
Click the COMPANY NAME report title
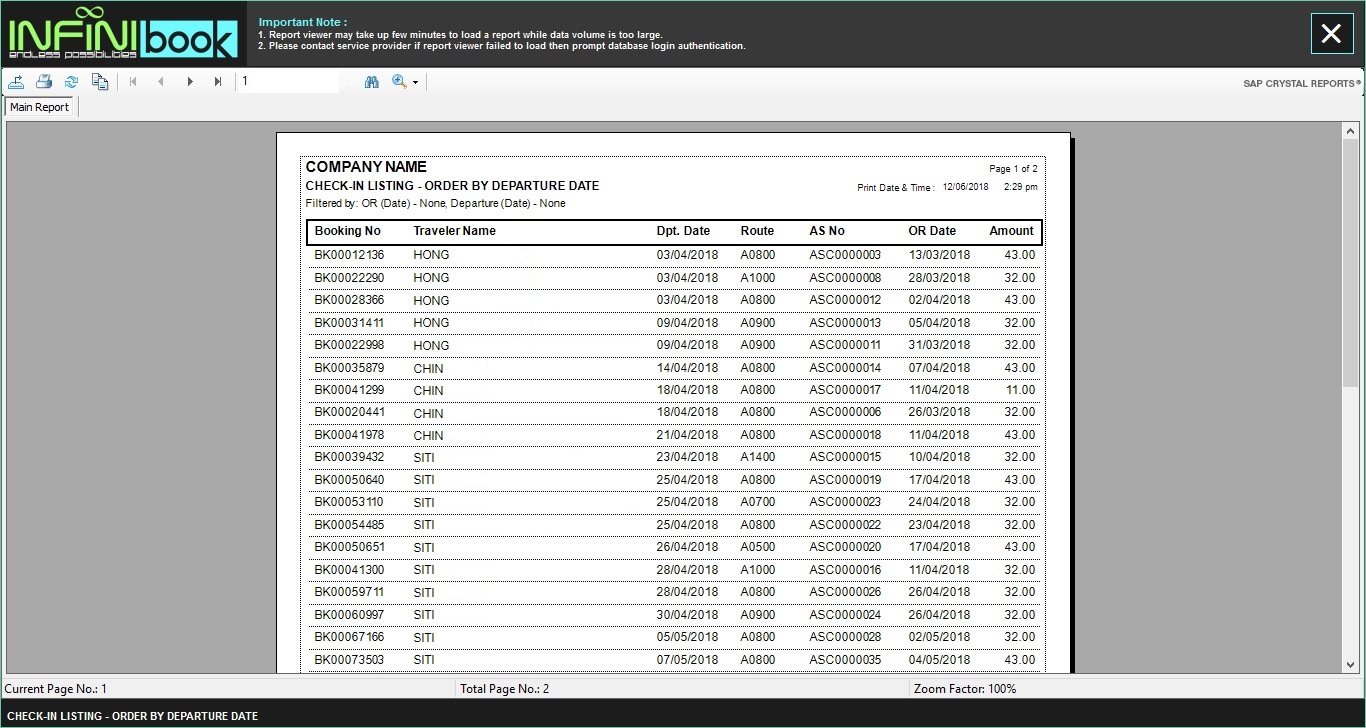[x=366, y=167]
